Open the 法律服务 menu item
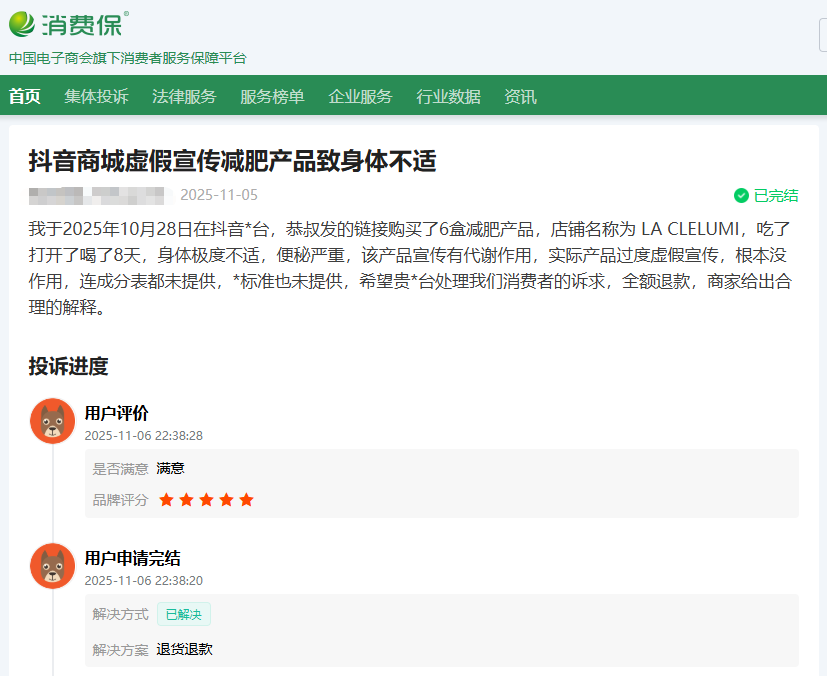Image resolution: width=827 pixels, height=676 pixels. coord(184,97)
